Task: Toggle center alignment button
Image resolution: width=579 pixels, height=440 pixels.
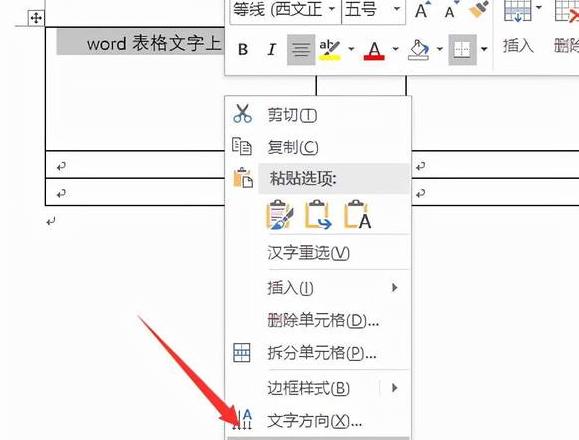Action: coord(301,49)
